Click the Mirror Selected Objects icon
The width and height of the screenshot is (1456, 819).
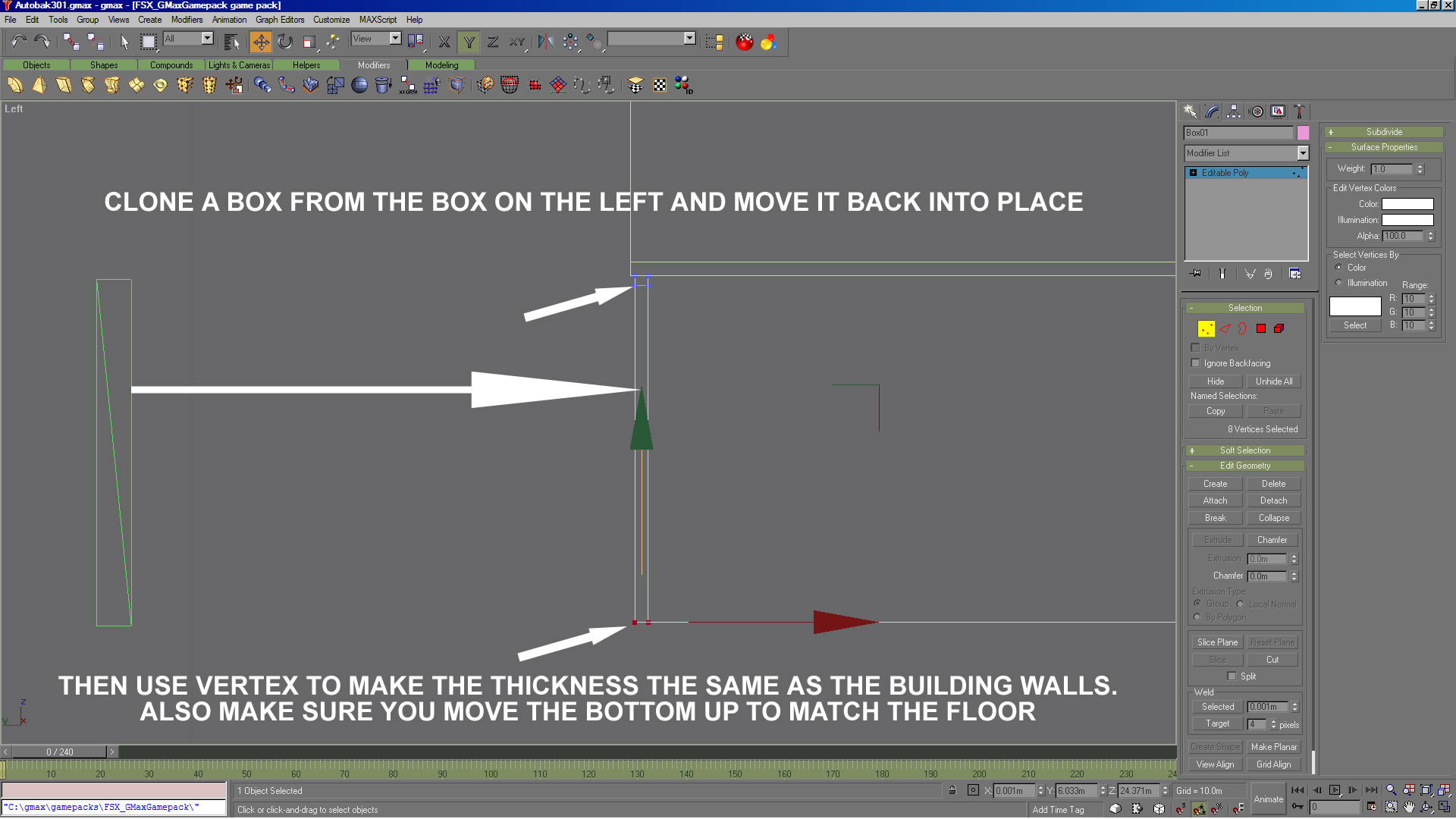(x=545, y=42)
